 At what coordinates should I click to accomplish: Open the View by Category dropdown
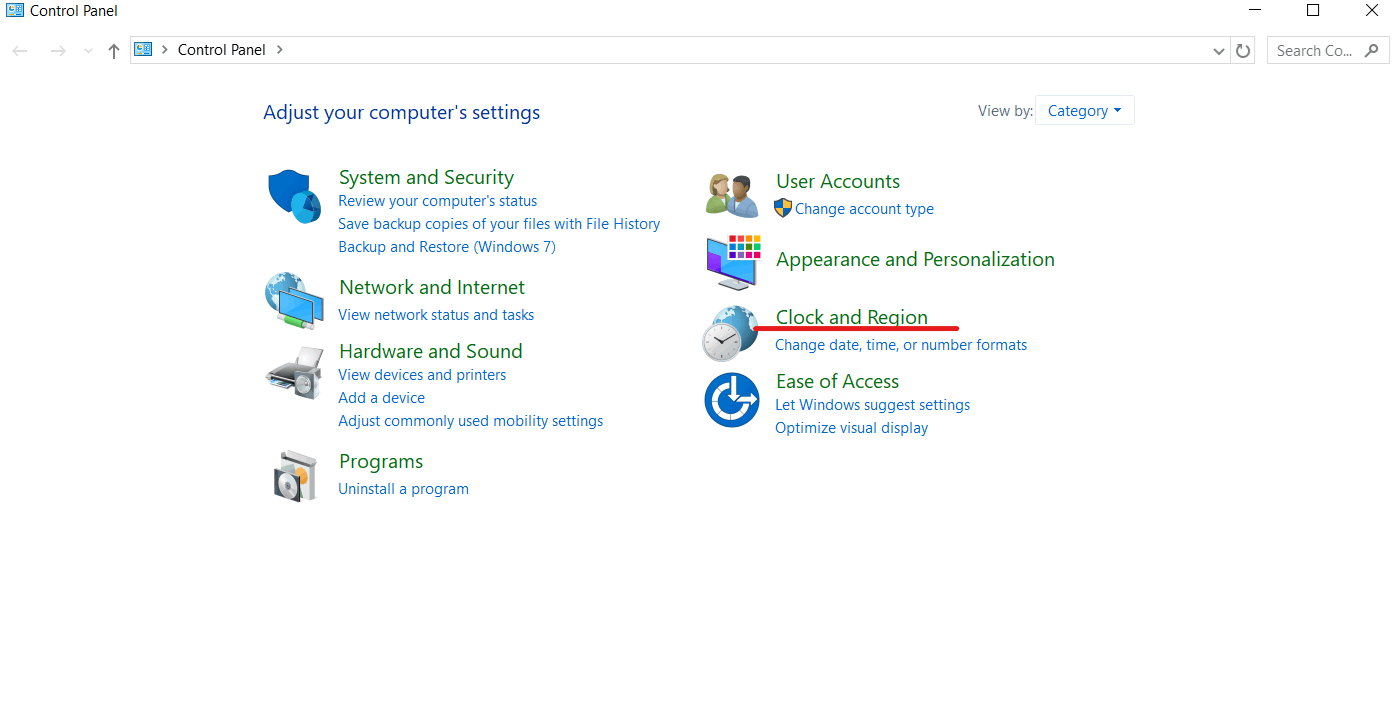[x=1084, y=111]
